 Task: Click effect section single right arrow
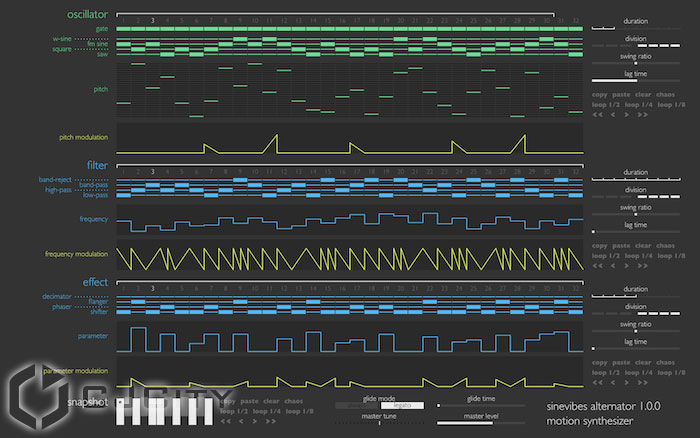coord(626,383)
